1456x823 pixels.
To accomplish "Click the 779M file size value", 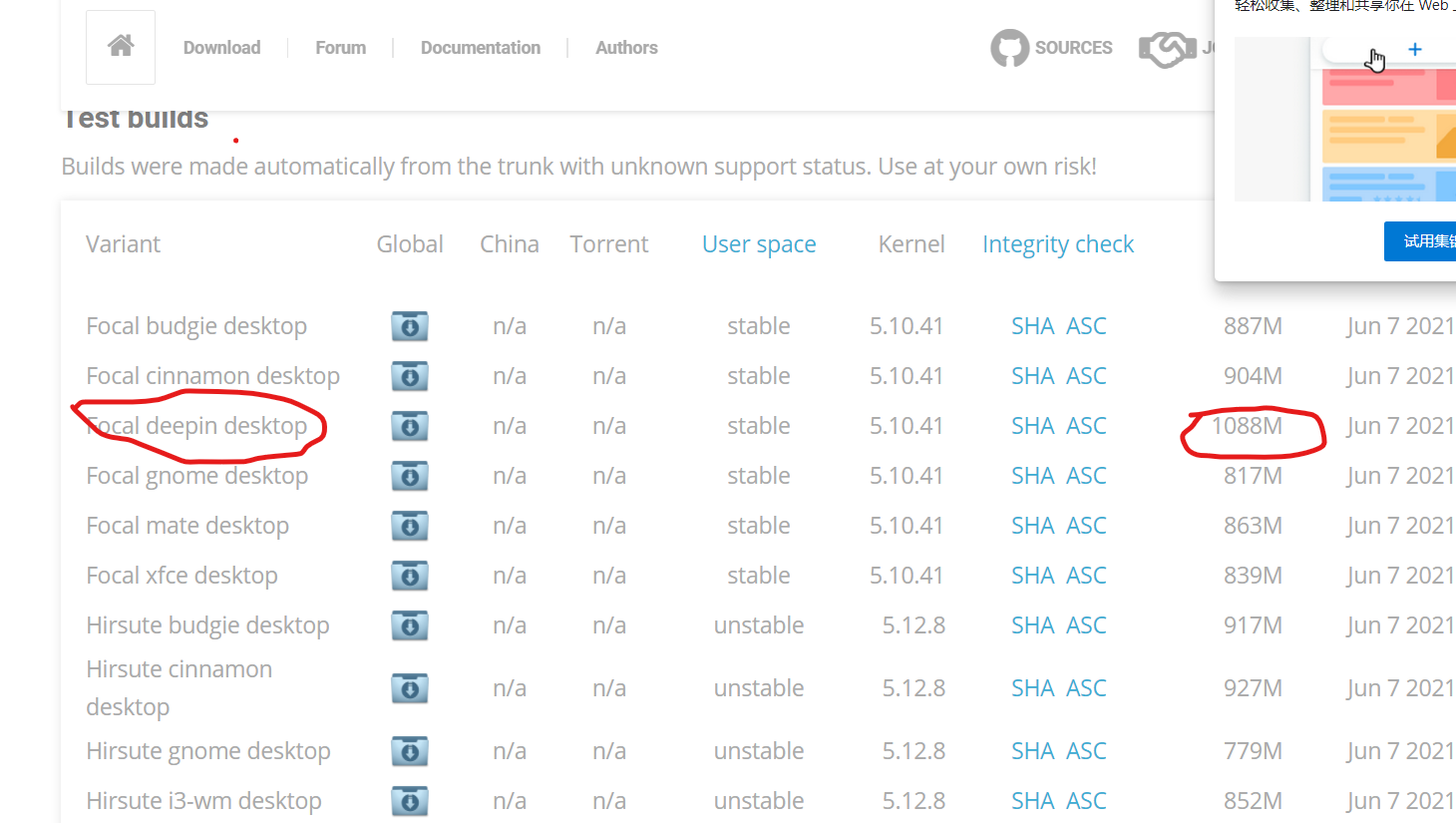I will click(x=1253, y=751).
